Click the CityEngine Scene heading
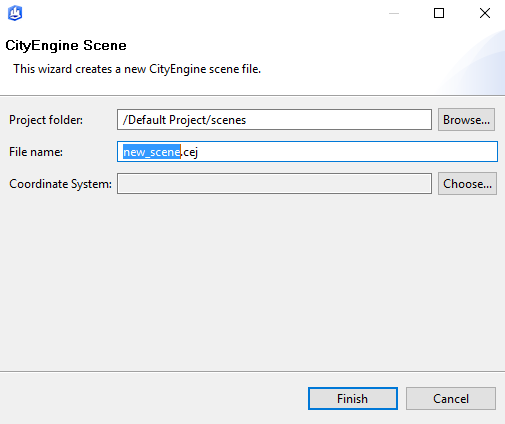The height and width of the screenshot is (424, 505). point(66,45)
